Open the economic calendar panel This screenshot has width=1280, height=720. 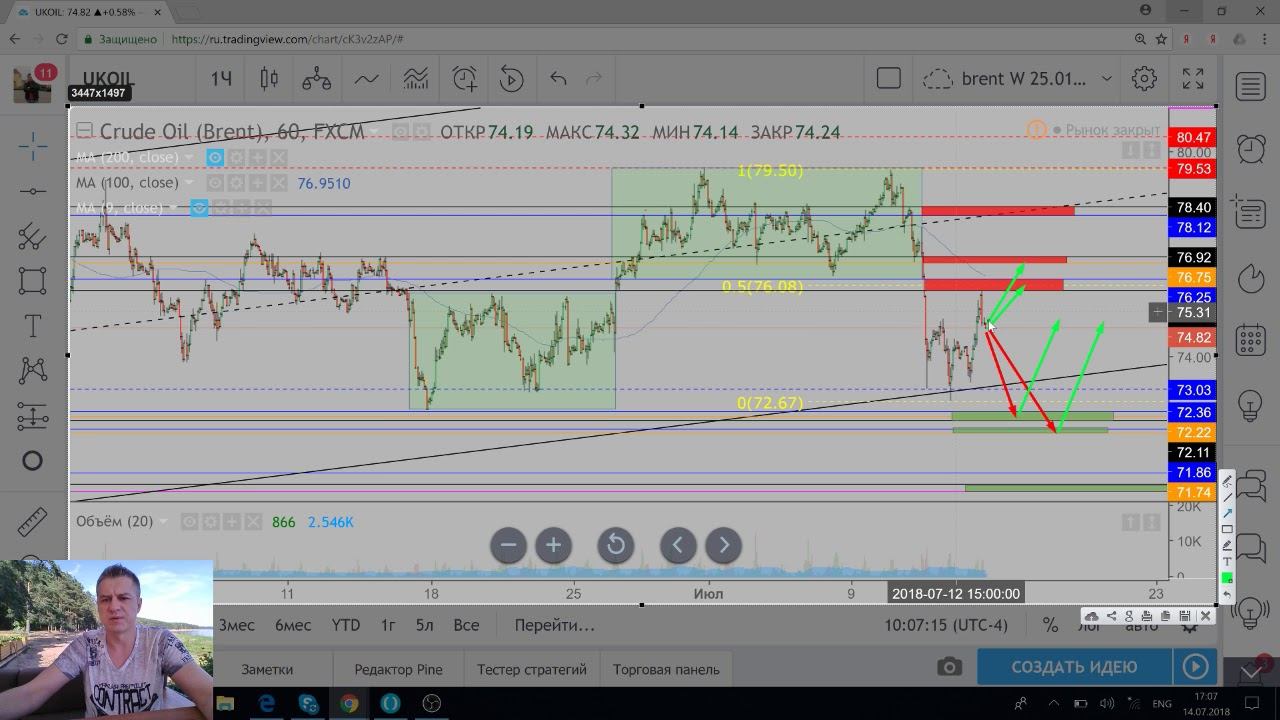coord(1250,341)
